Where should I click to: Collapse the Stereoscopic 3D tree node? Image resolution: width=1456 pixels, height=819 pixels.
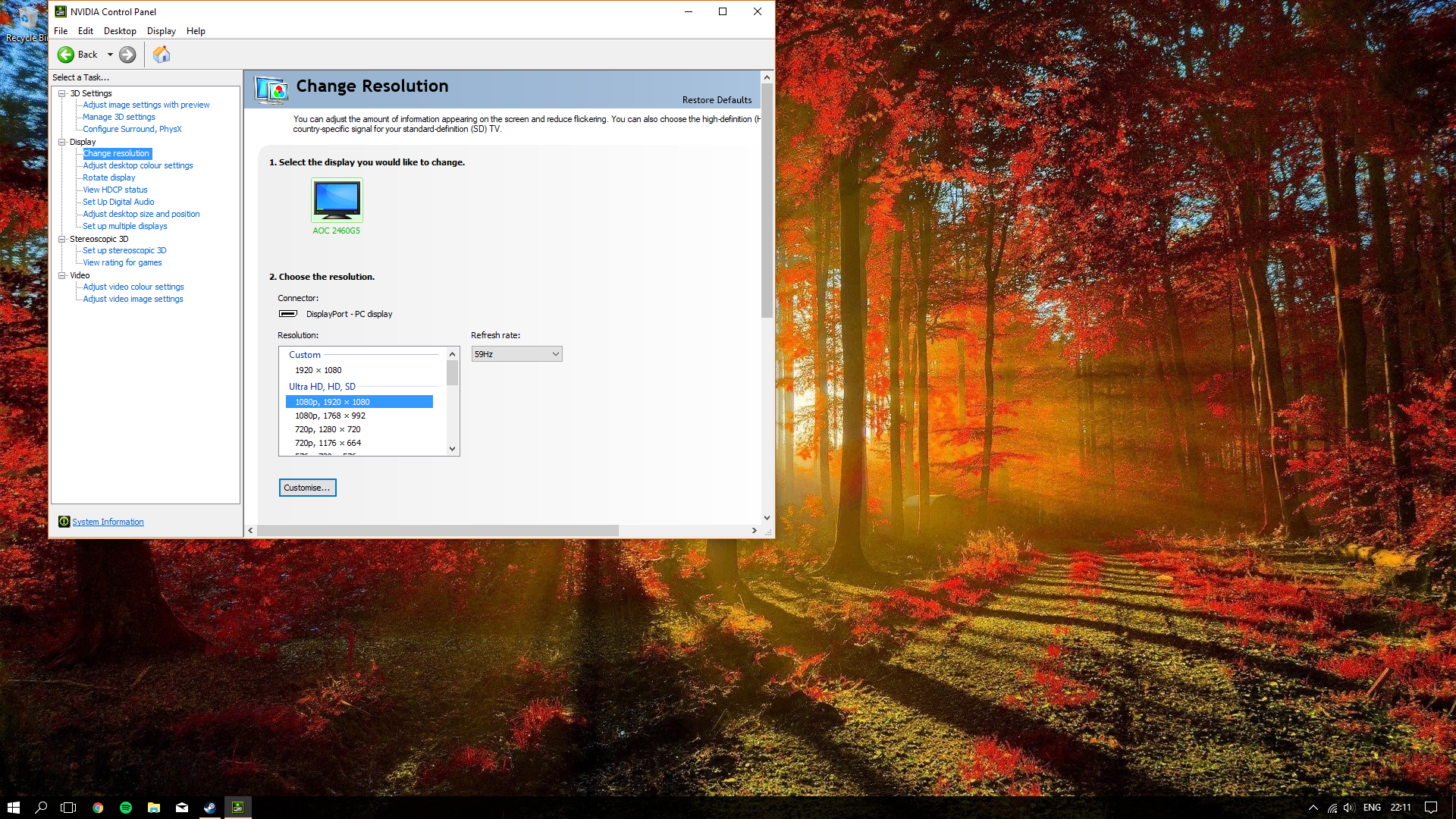[x=62, y=239]
